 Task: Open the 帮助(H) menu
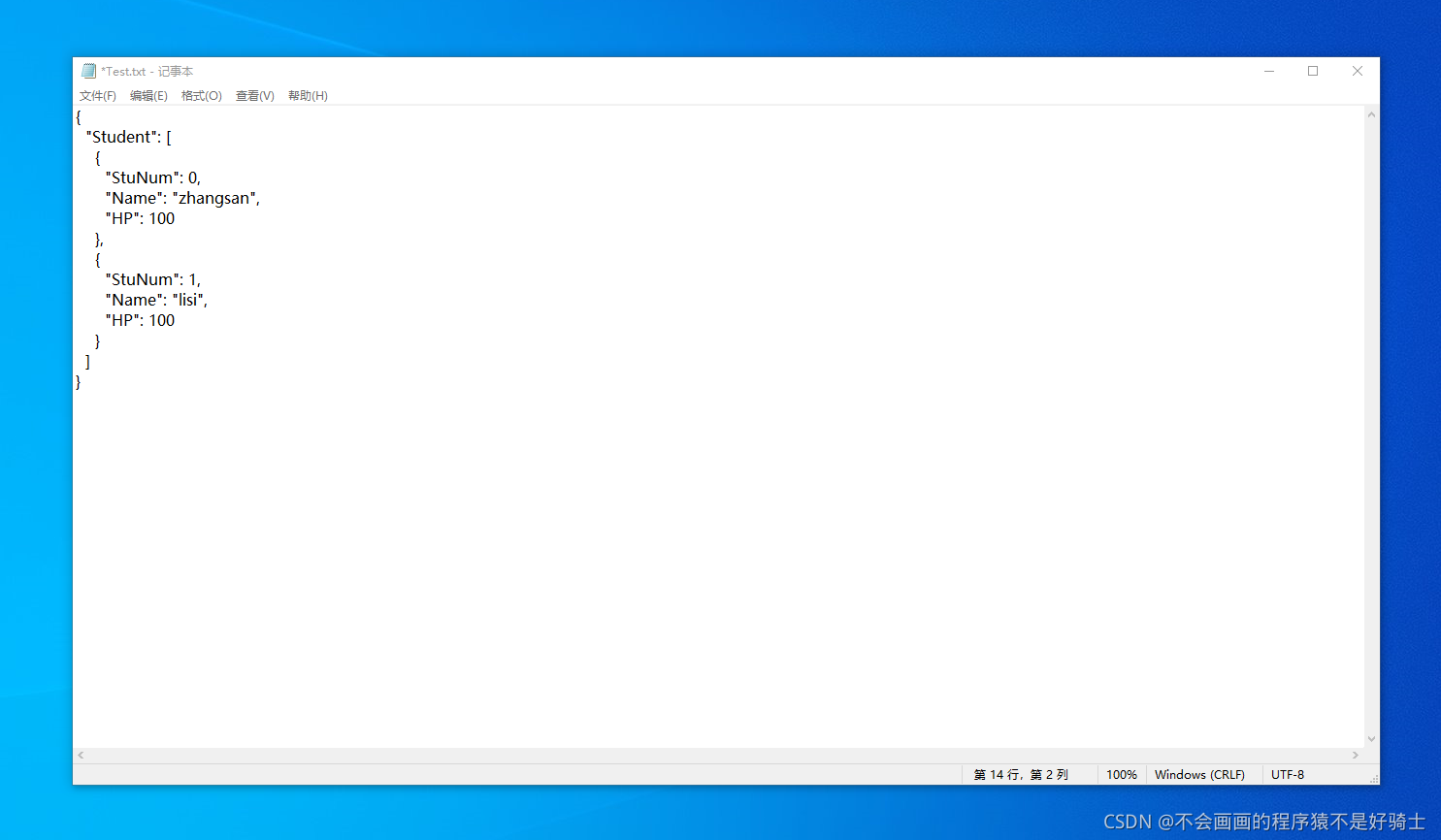coord(308,95)
